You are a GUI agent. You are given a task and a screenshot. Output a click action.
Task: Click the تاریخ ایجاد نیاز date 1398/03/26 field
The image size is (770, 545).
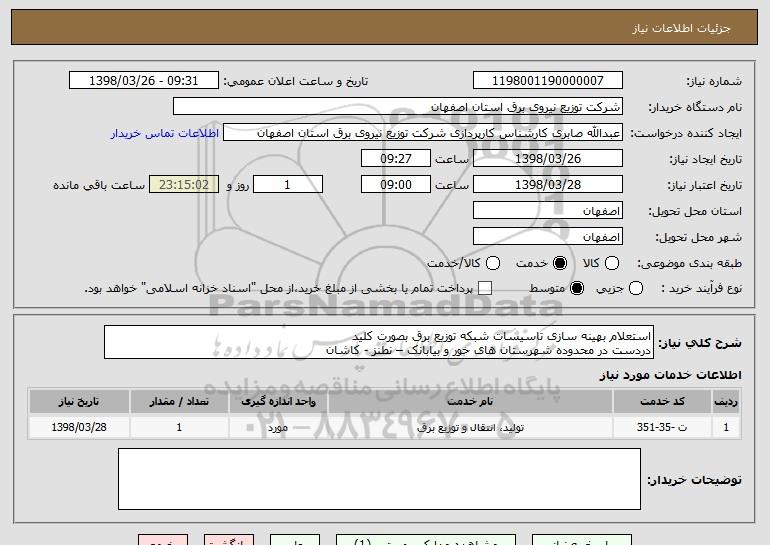tap(548, 159)
